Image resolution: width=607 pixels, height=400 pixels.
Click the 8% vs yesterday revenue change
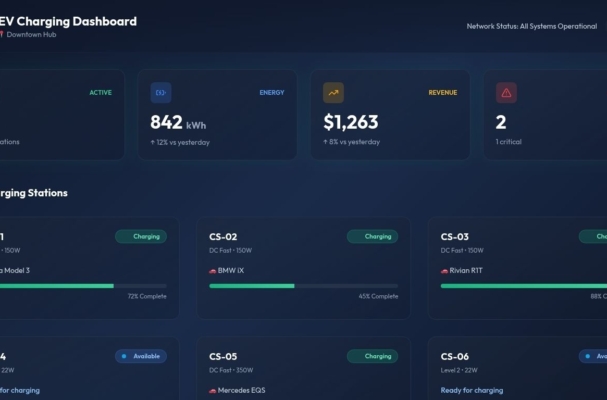[352, 142]
